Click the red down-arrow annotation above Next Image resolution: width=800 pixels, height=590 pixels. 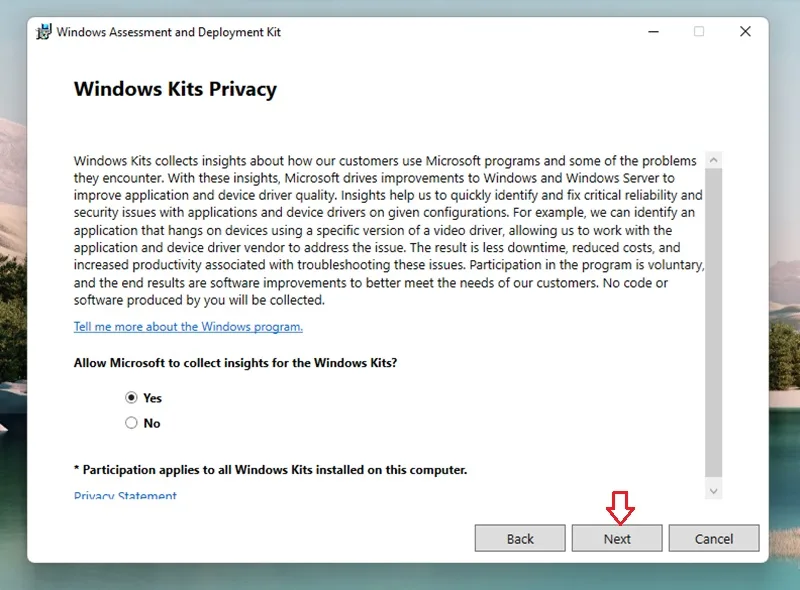(x=620, y=508)
